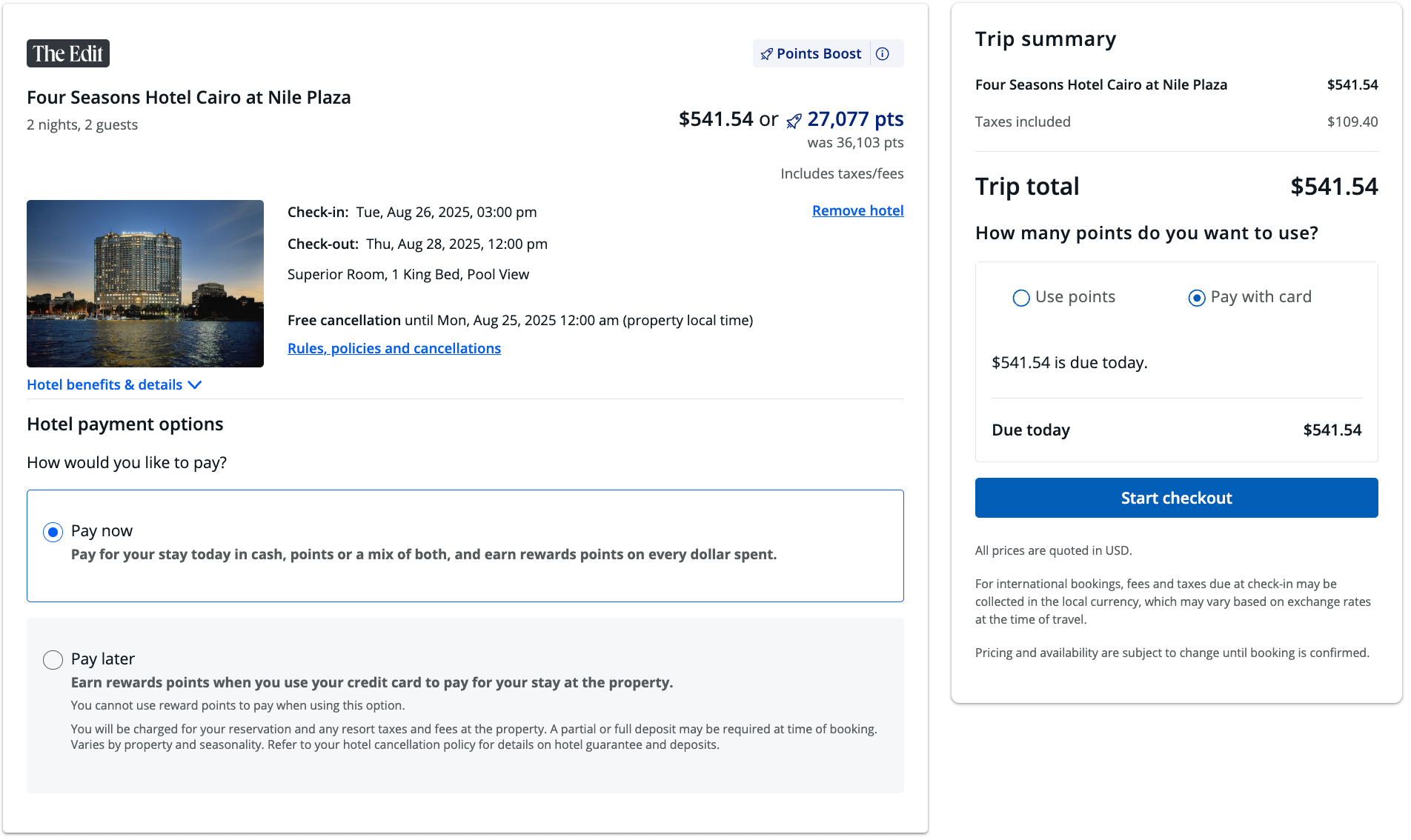1411x840 pixels.
Task: Click 'How many points do you want to use?'
Action: (x=1146, y=233)
